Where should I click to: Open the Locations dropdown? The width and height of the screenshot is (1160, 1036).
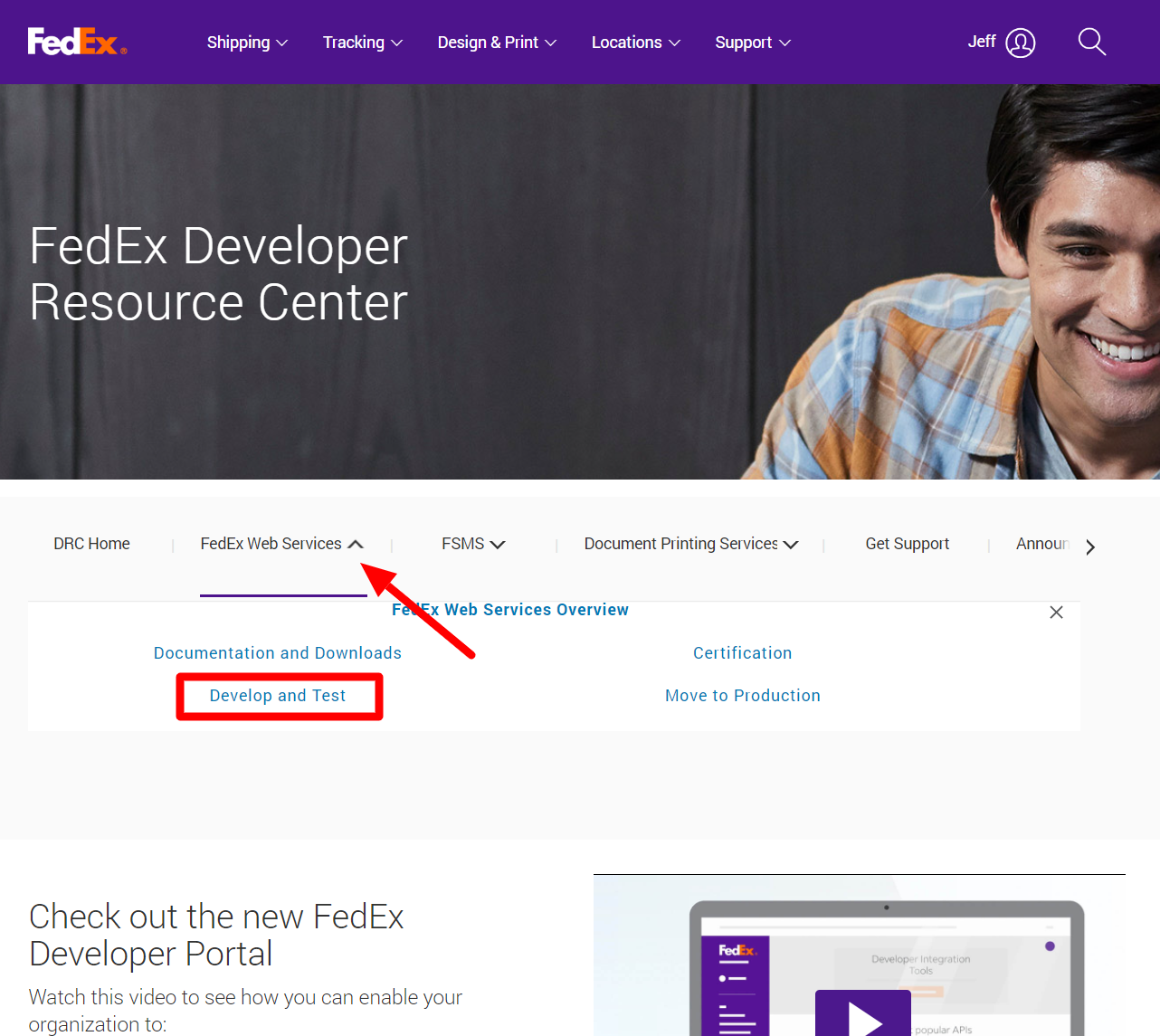636,42
